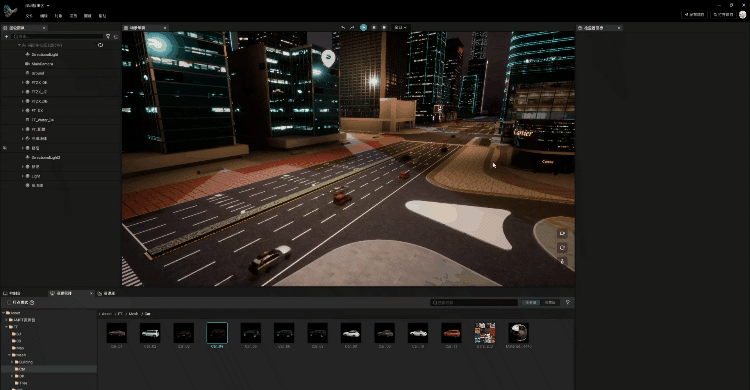
Task: Switch to the first bottom panel tab
Action: pos(13,293)
